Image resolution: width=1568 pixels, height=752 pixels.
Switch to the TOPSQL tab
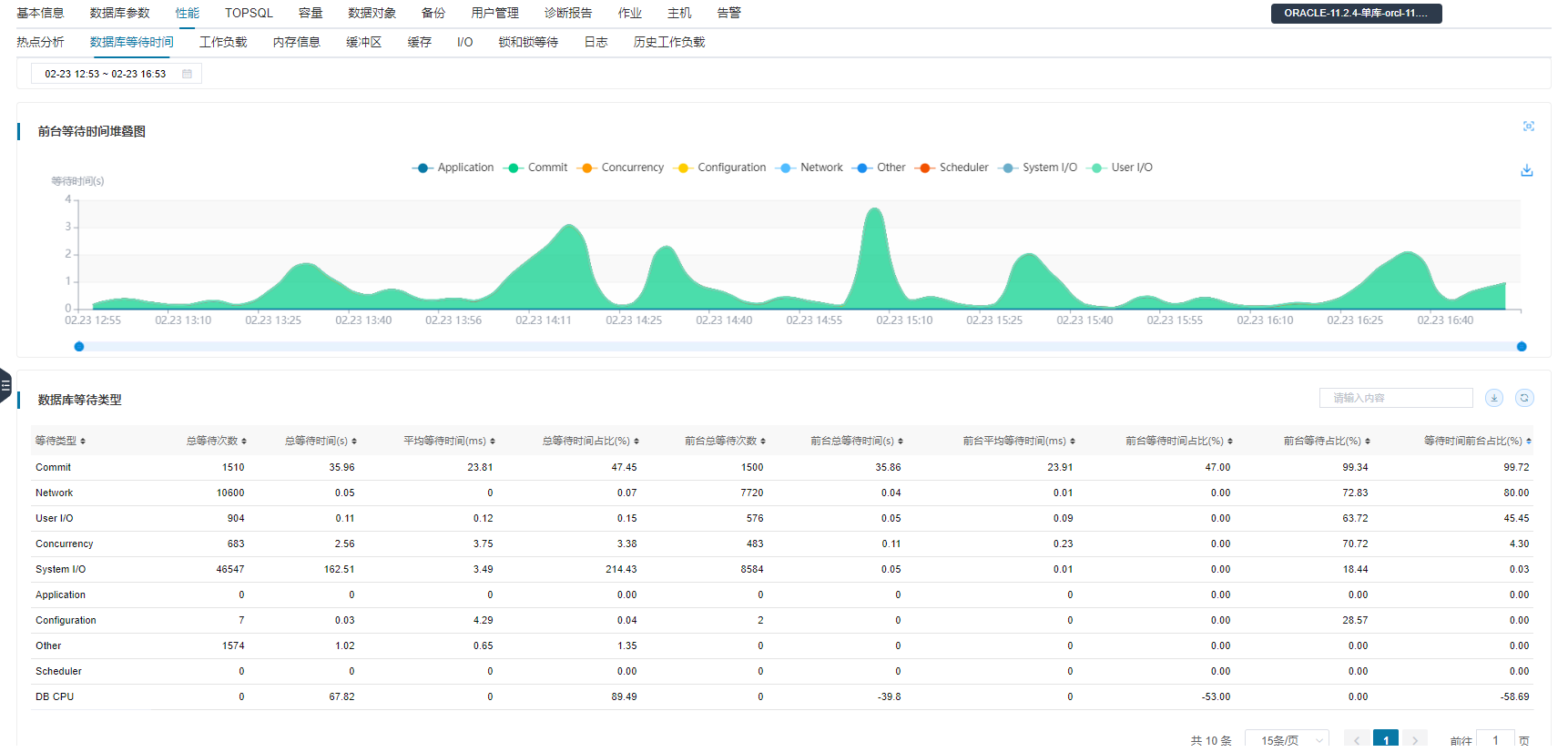pyautogui.click(x=249, y=14)
